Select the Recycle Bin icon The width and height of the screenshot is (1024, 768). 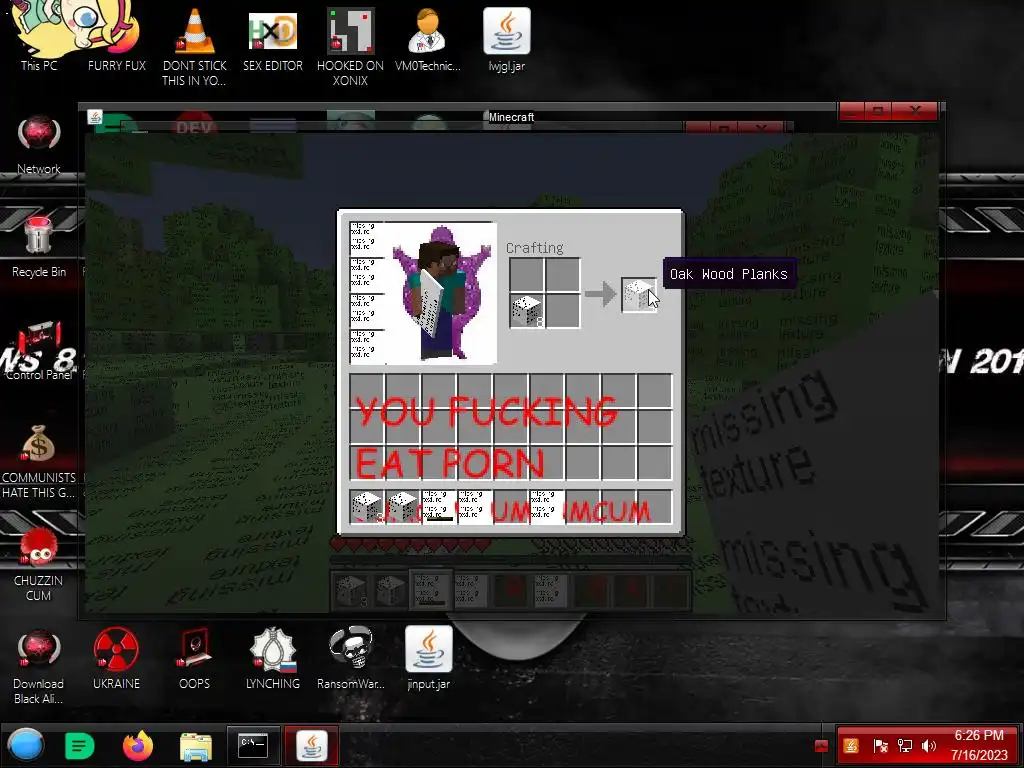39,247
